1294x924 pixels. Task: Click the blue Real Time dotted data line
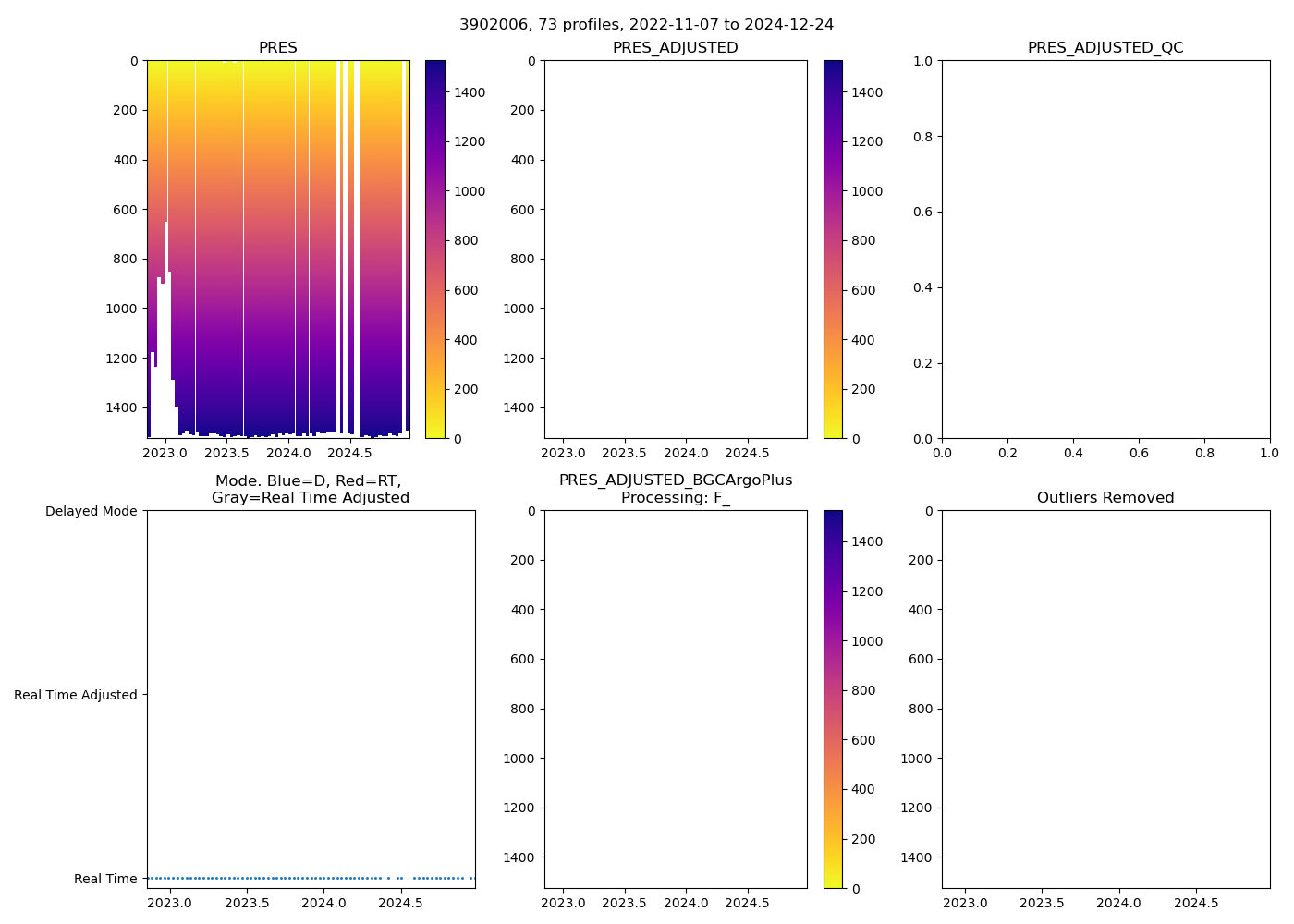pos(277,878)
